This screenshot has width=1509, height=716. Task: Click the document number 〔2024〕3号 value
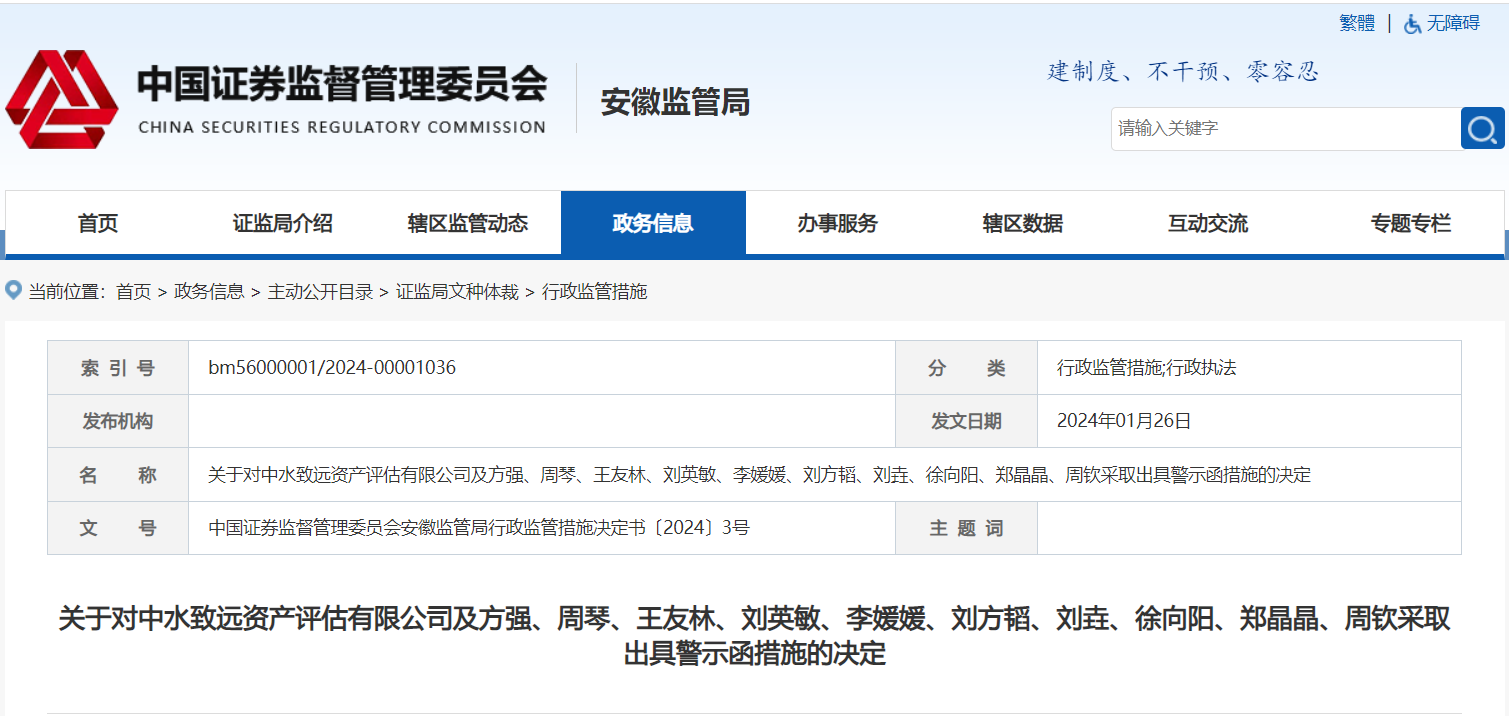[478, 528]
